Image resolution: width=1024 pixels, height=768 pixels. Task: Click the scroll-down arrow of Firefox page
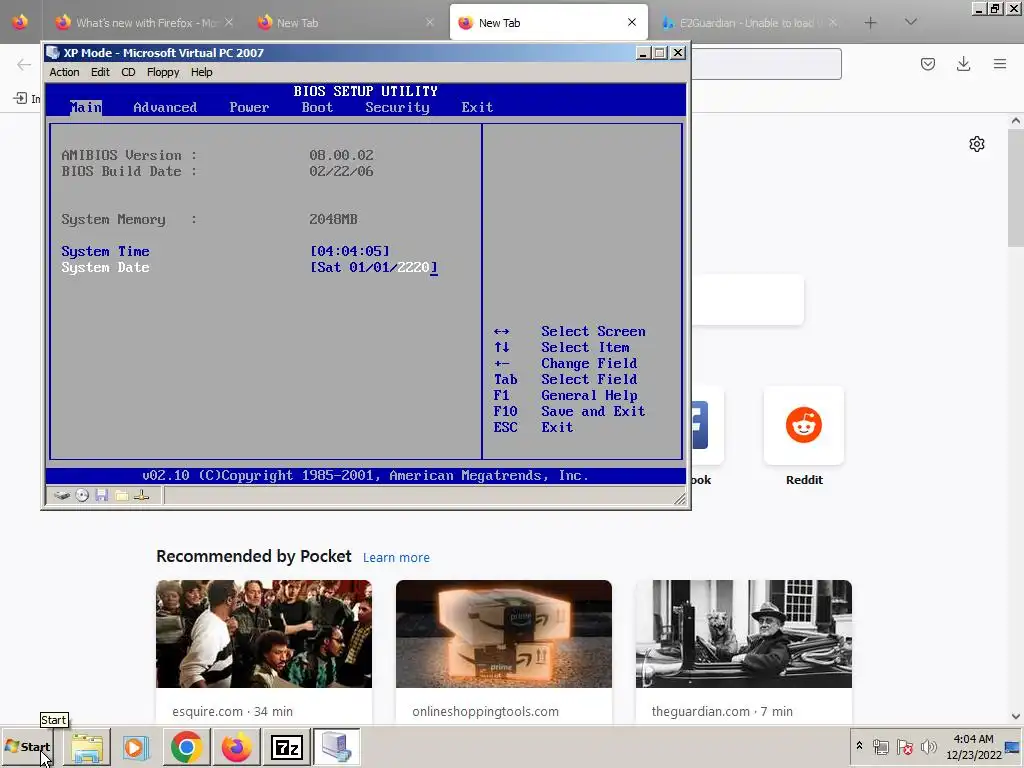tap(1015, 716)
